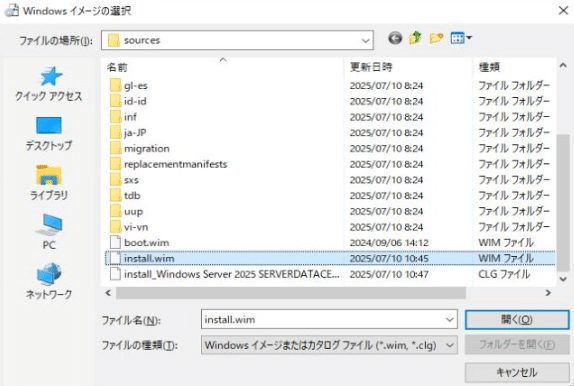Open Quick Access (クイック アクセス) location
Image resolution: width=574 pixels, height=386 pixels.
point(49,84)
